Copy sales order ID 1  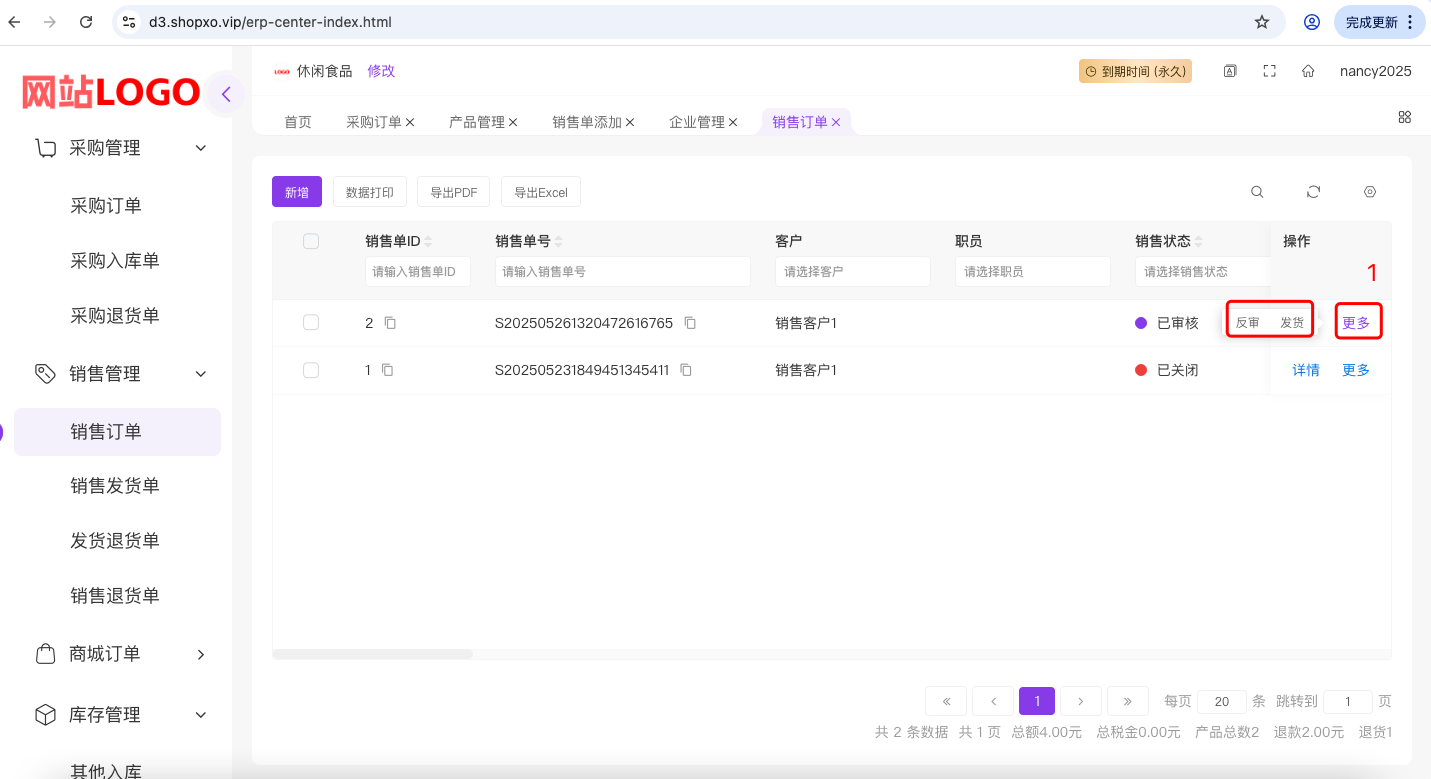(387, 370)
